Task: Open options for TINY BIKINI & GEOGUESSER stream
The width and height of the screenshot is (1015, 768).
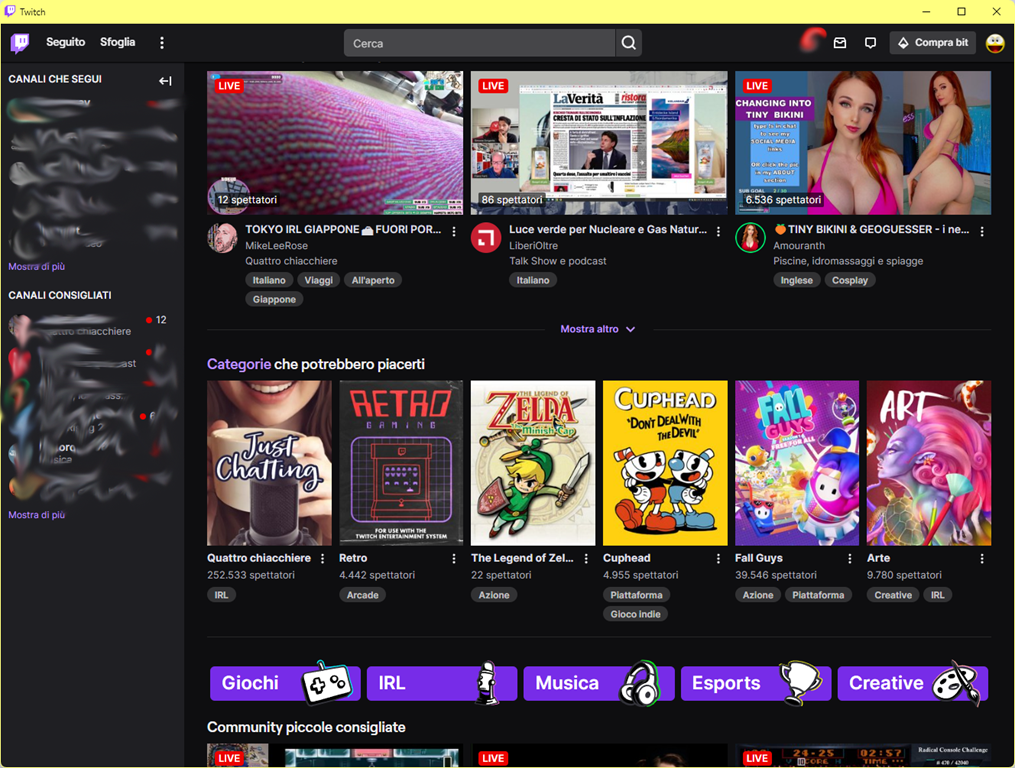Action: click(982, 231)
